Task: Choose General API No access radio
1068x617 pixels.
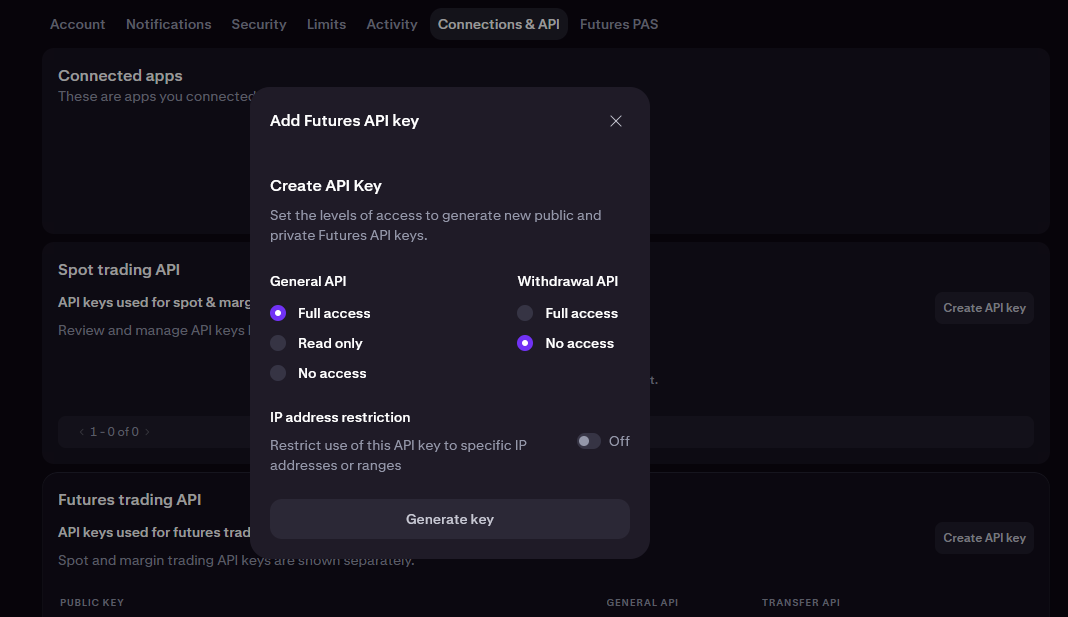Action: coord(278,373)
